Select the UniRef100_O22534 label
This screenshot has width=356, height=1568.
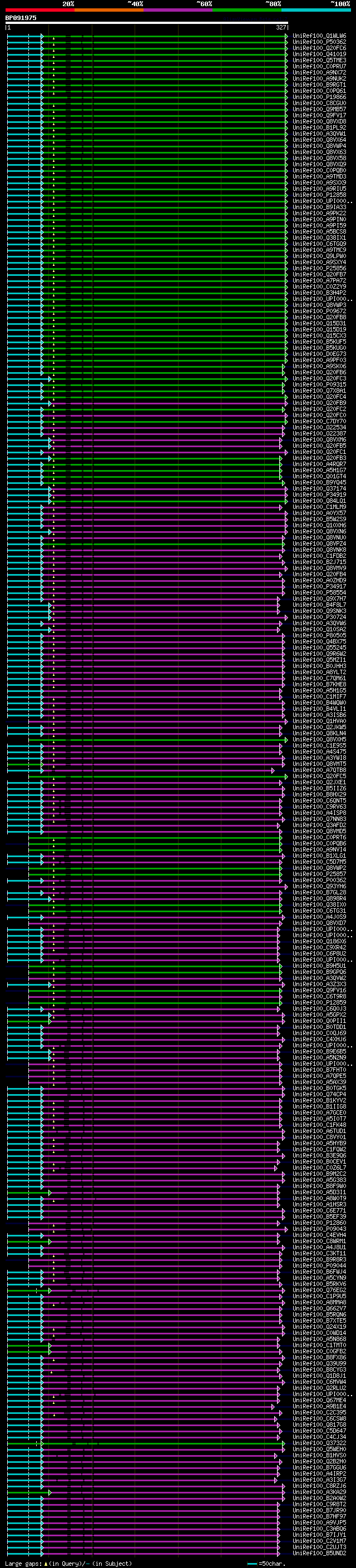click(319, 427)
